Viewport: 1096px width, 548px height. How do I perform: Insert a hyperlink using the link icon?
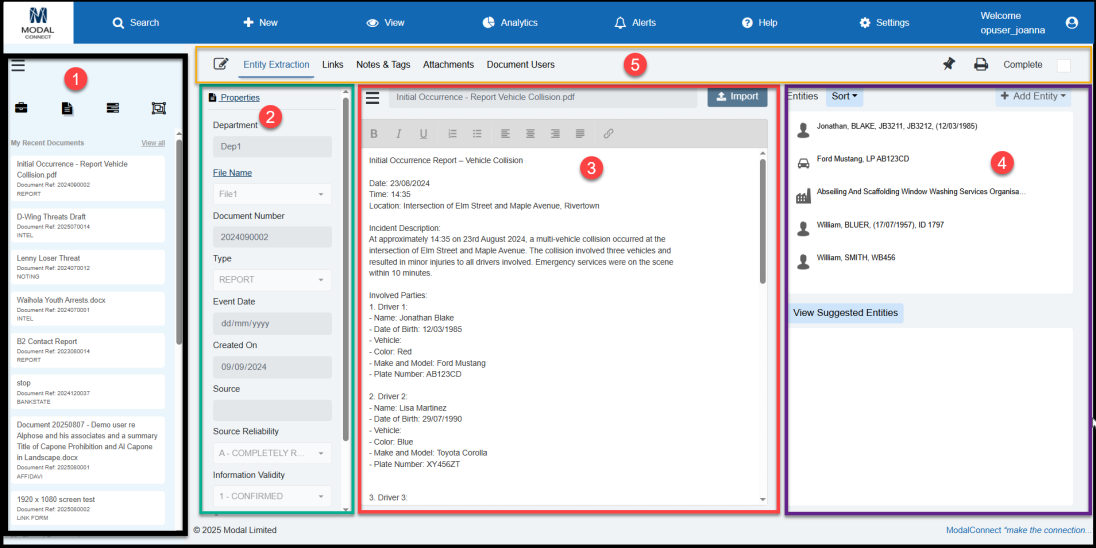[x=608, y=134]
